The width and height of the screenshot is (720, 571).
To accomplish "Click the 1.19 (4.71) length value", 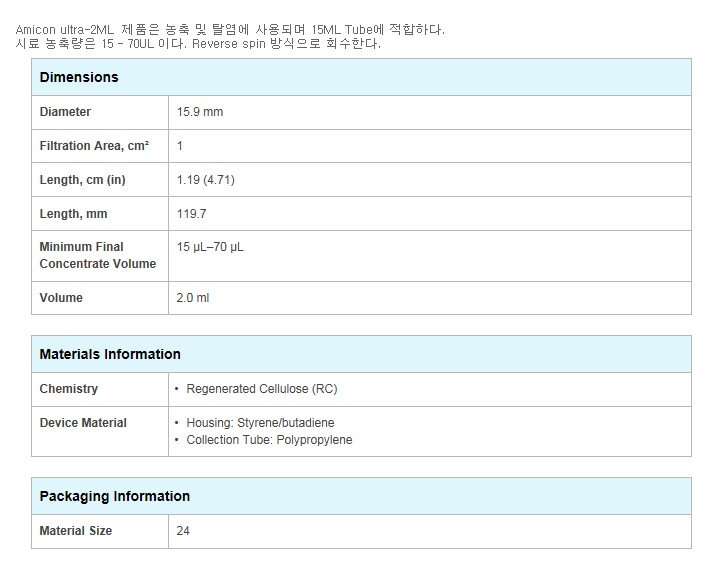I will pyautogui.click(x=206, y=180).
